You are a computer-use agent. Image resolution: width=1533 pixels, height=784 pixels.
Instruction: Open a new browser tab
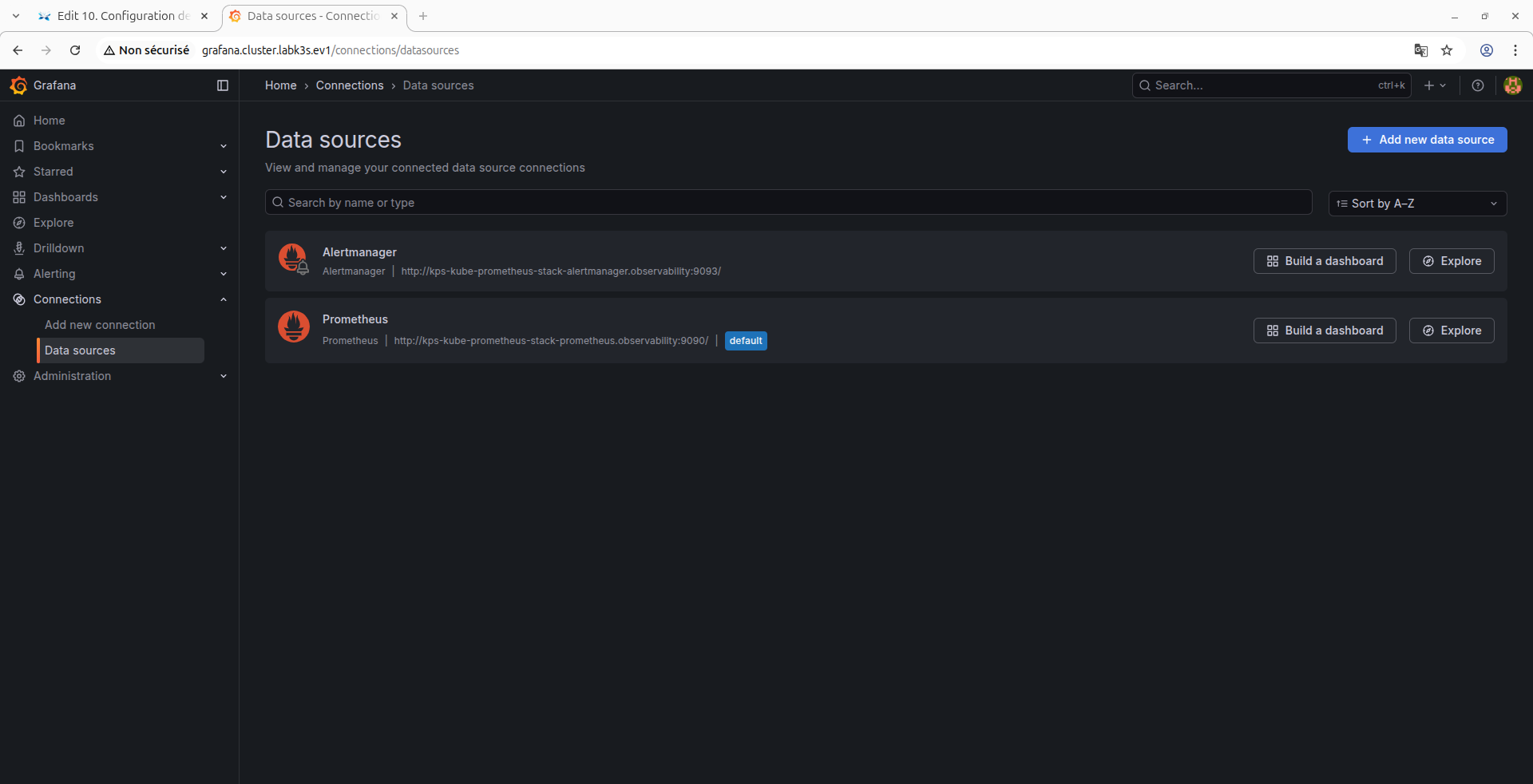click(423, 16)
